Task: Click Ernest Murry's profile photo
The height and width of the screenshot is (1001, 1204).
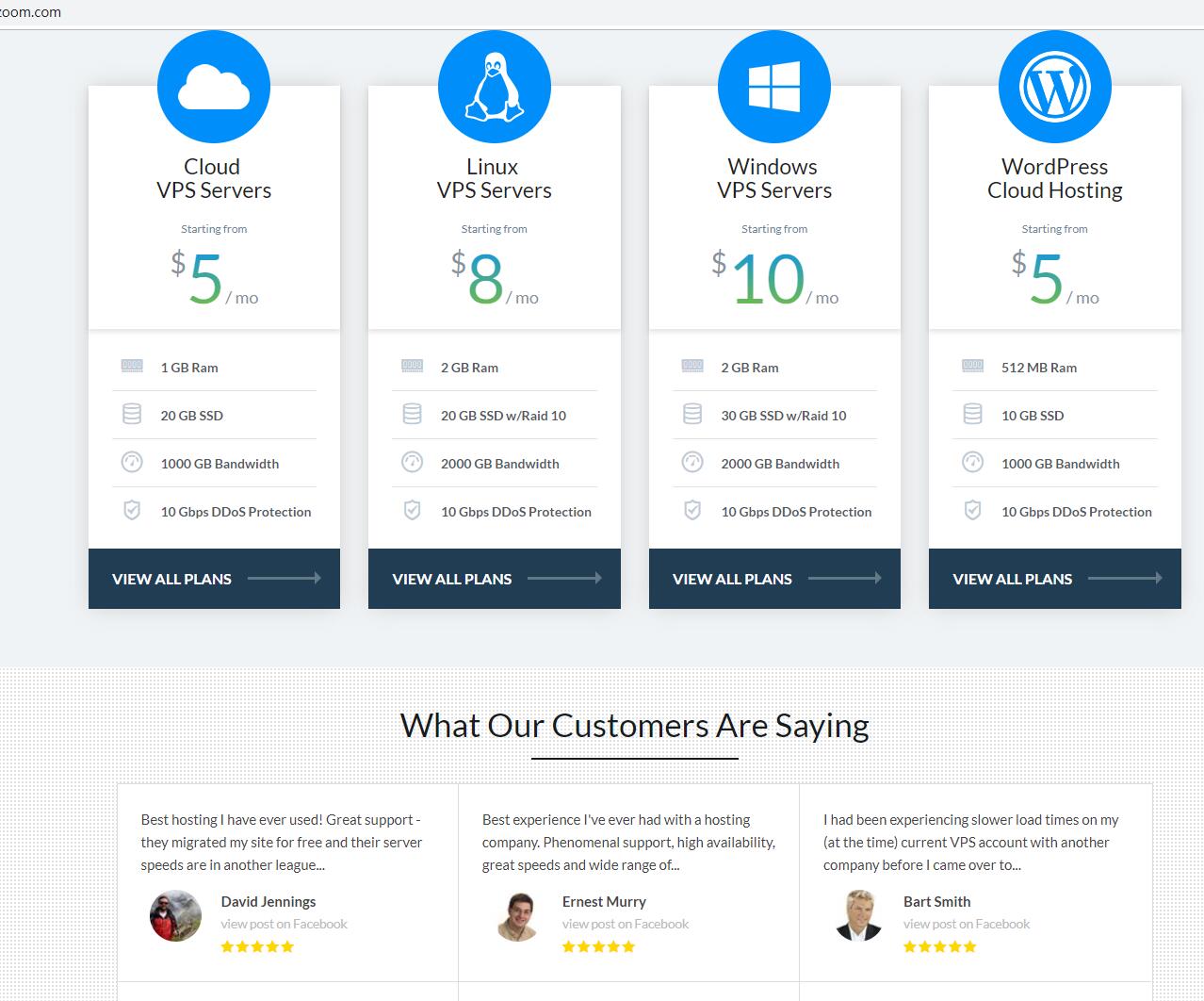Action: pyautogui.click(x=517, y=915)
